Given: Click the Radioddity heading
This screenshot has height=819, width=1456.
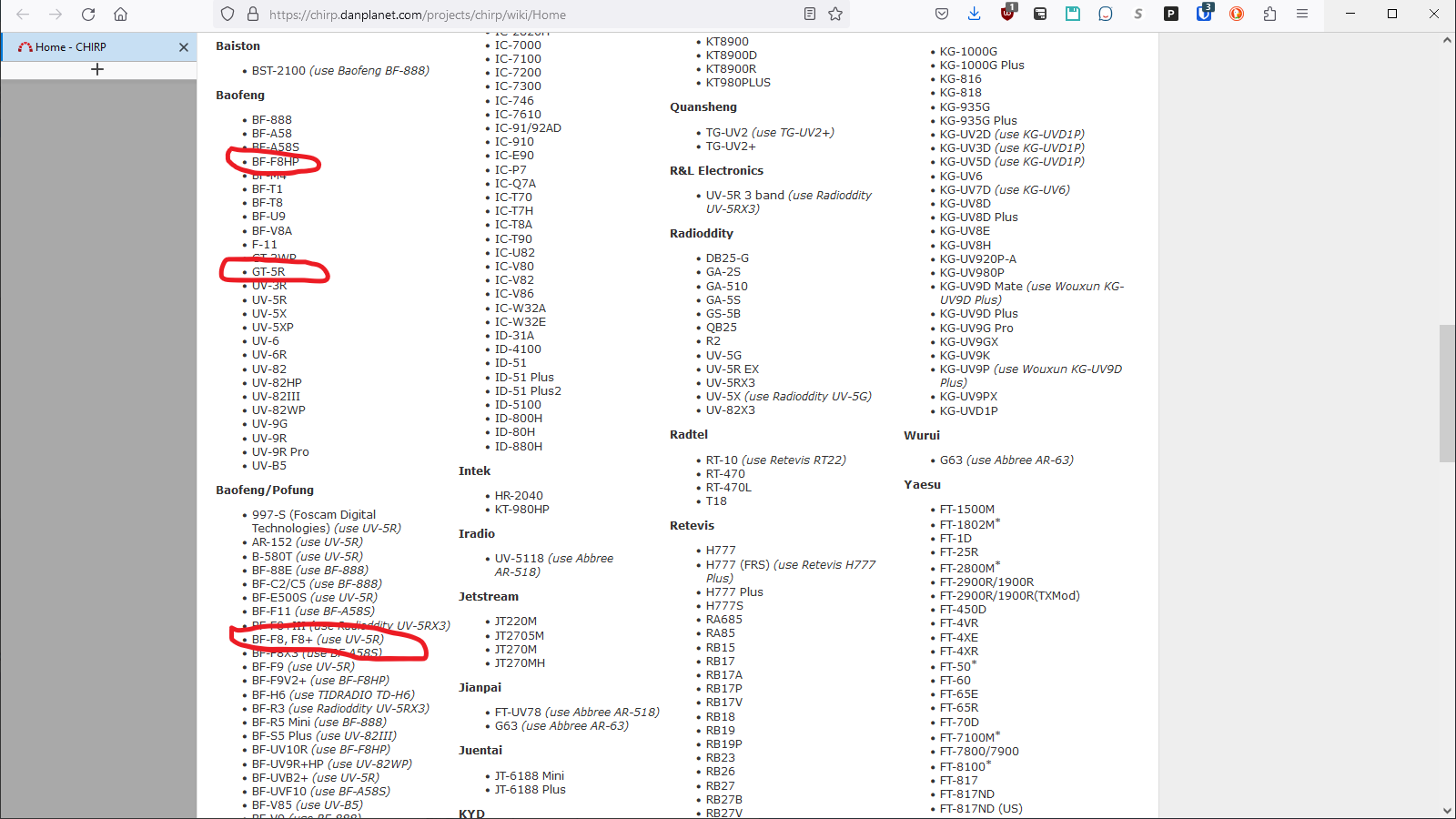Looking at the screenshot, I should [702, 234].
